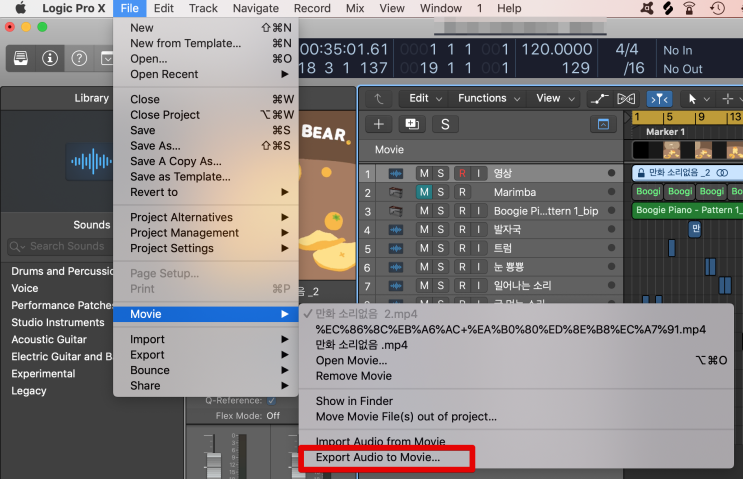The height and width of the screenshot is (479, 743).
Task: Click the library audio waveform patch icon
Action: click(x=91, y=162)
